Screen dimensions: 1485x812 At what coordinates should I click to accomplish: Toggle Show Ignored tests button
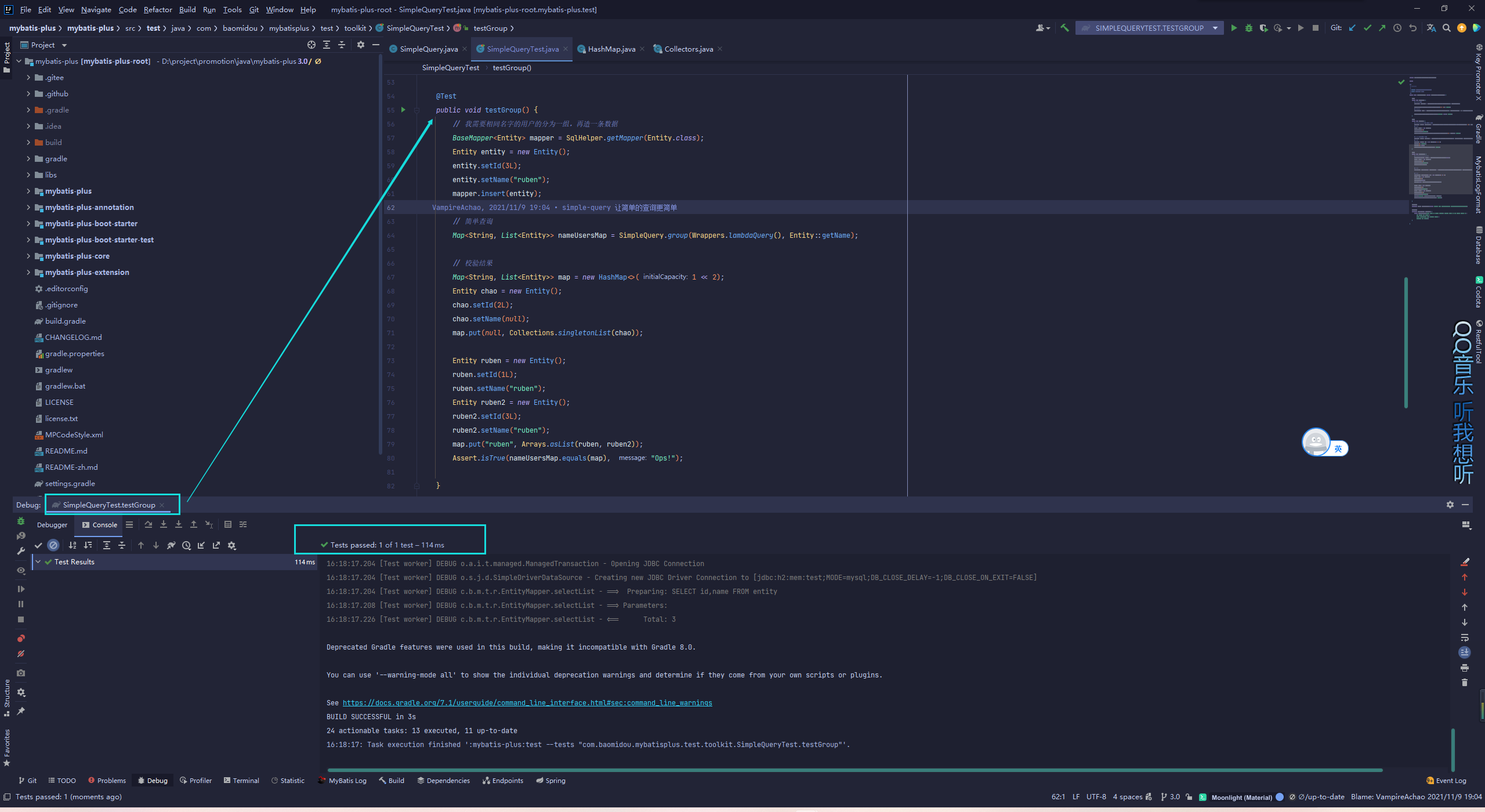point(53,545)
